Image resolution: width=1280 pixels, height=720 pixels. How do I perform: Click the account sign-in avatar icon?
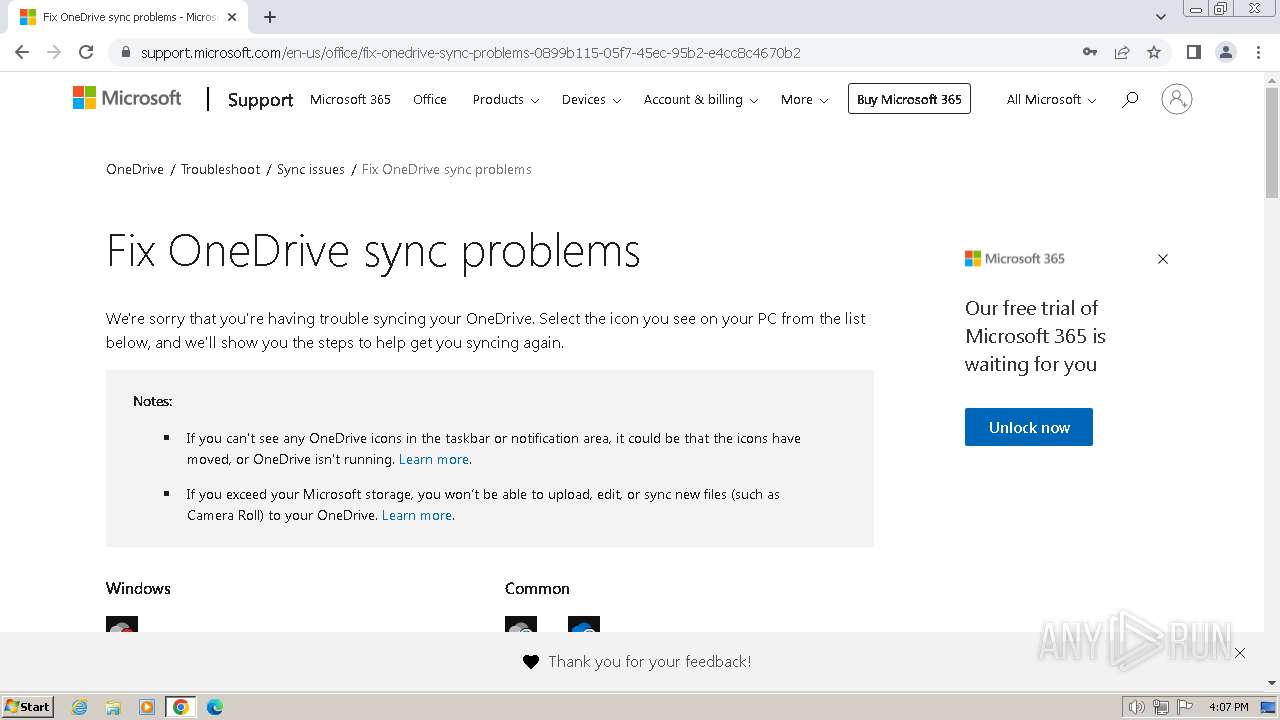tap(1177, 99)
